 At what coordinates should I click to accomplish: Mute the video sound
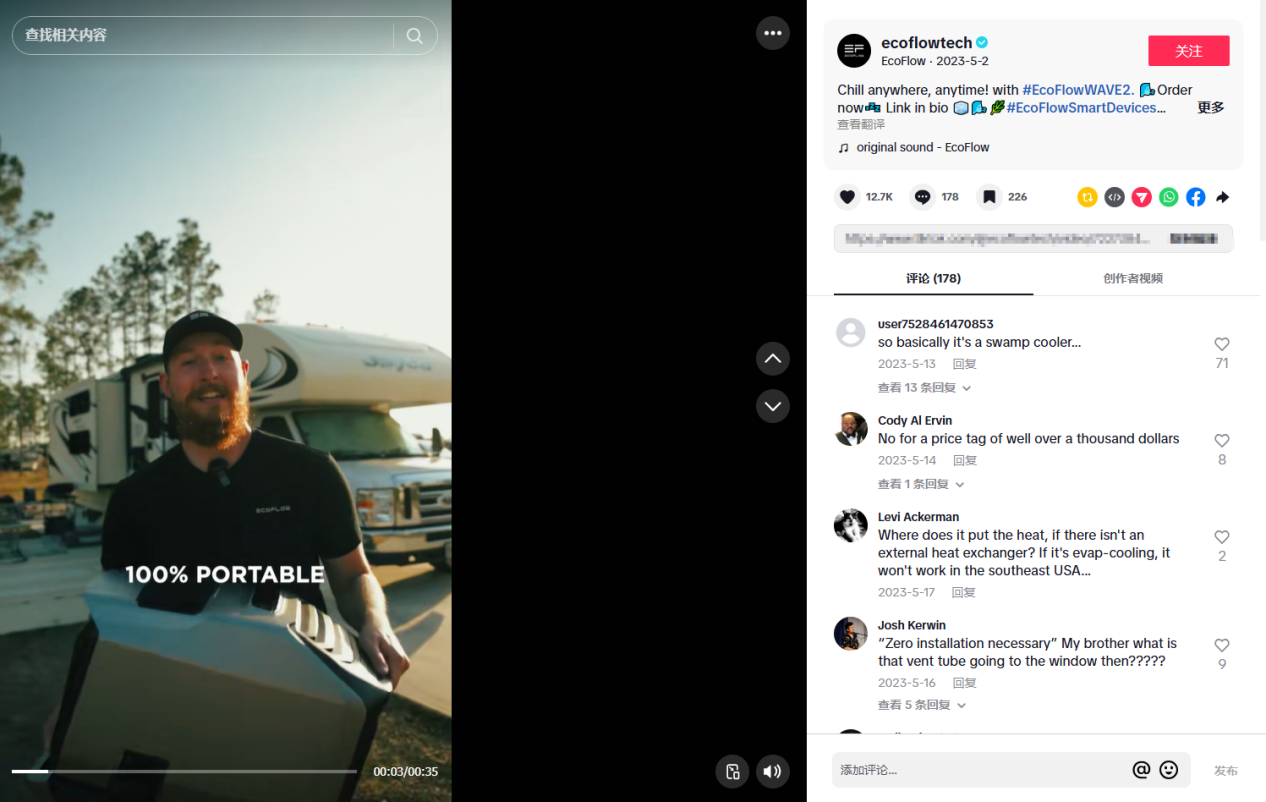pos(772,771)
